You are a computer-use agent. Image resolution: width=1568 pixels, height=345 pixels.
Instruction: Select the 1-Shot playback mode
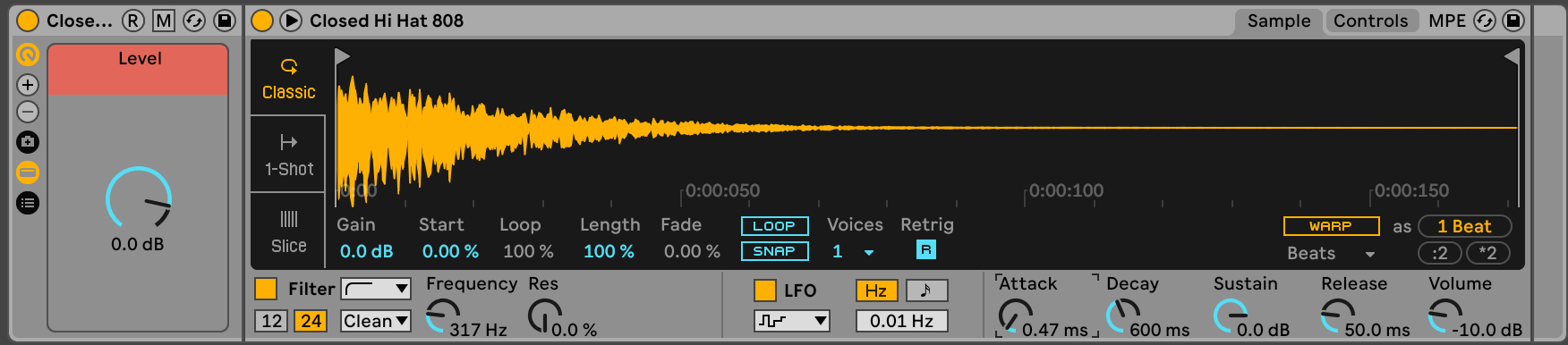click(289, 155)
